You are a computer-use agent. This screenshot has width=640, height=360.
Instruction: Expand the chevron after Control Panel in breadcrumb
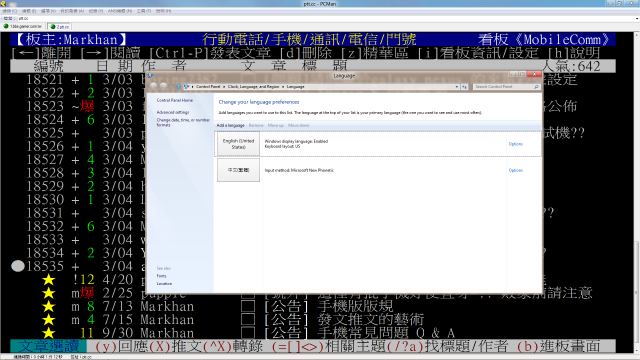(224, 87)
